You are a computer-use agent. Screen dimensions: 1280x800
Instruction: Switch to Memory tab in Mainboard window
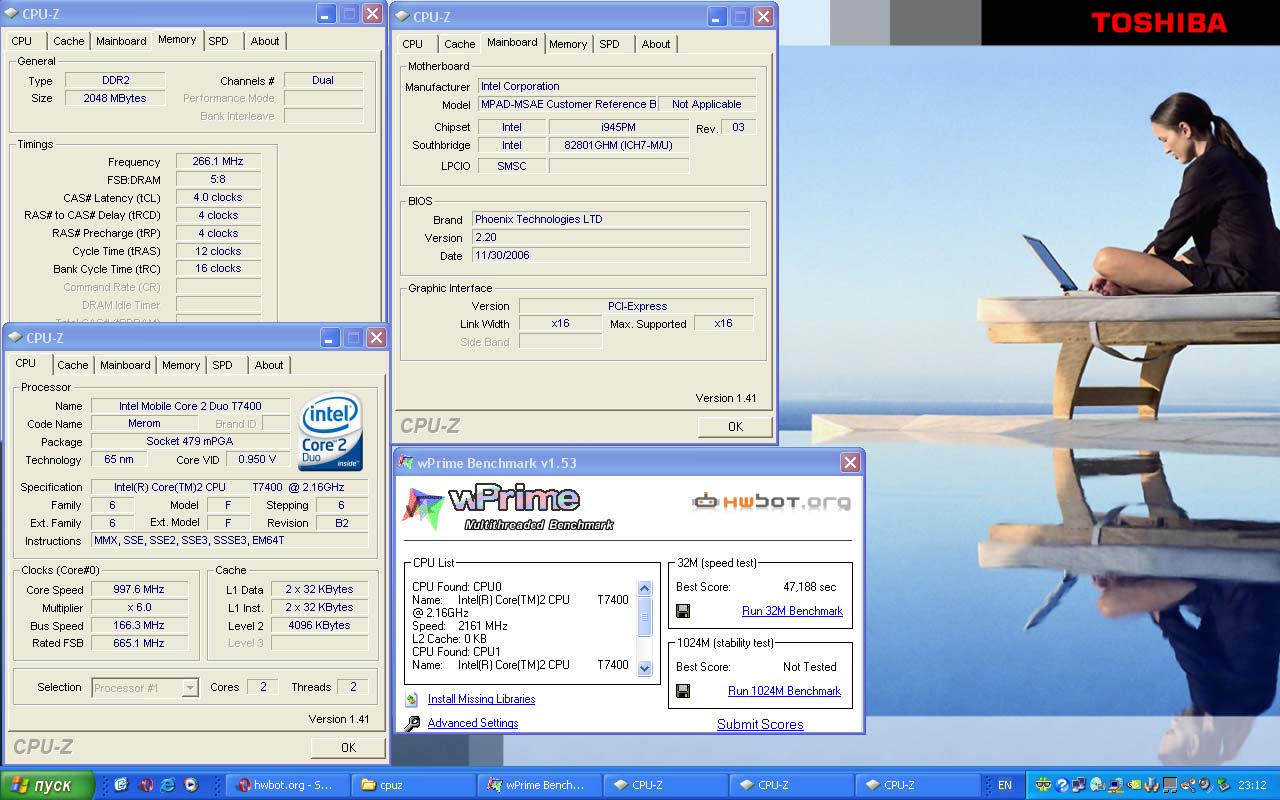click(x=568, y=44)
